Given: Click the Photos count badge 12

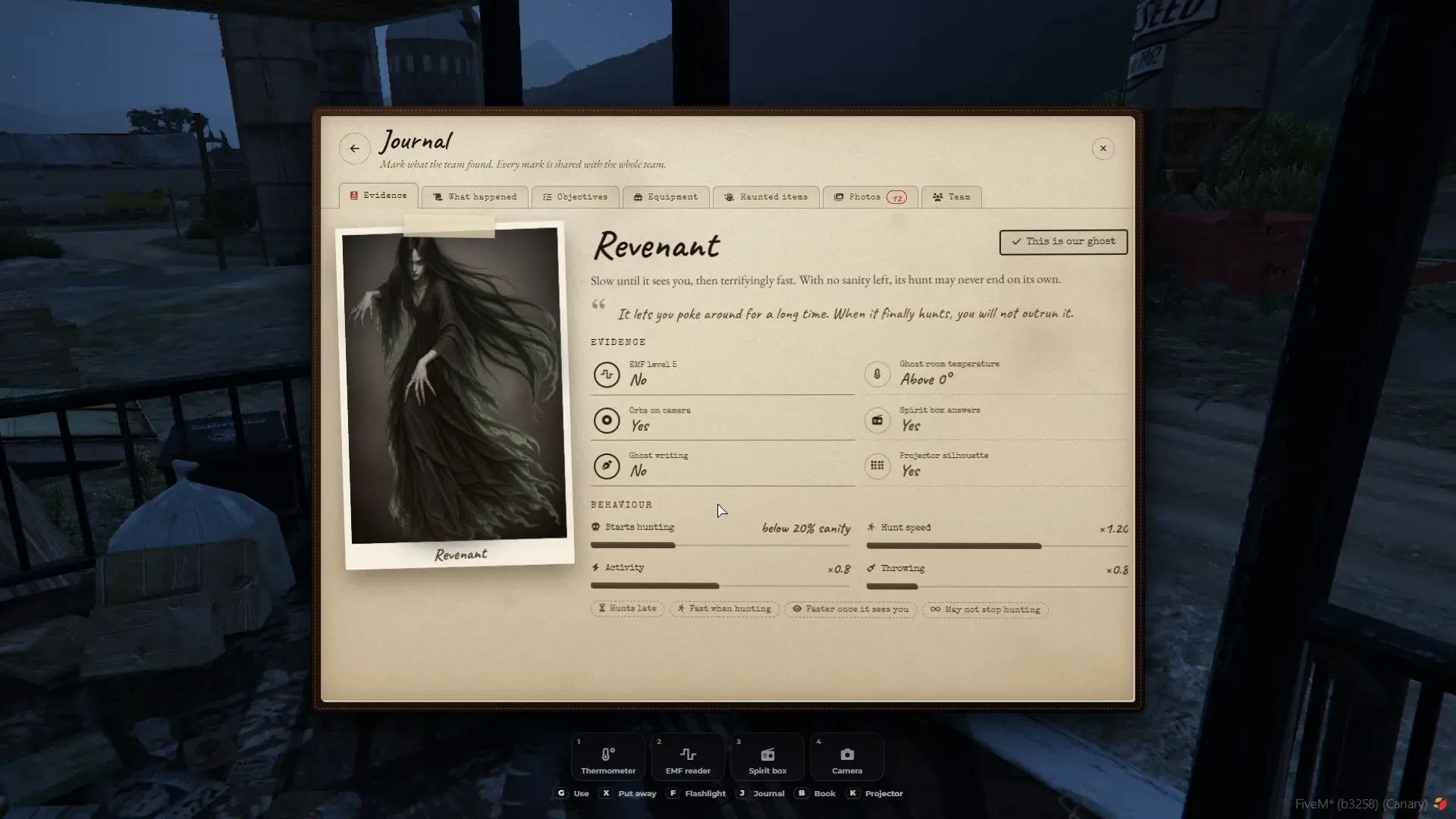Looking at the screenshot, I should 896,198.
